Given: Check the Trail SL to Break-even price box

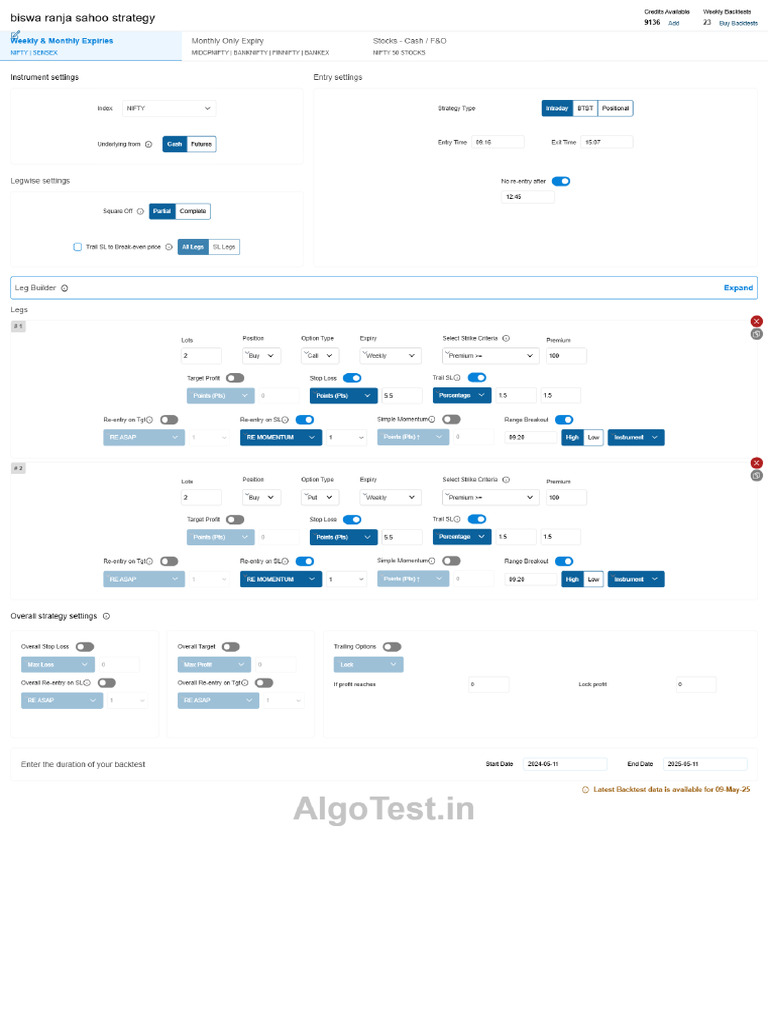Looking at the screenshot, I should click(78, 247).
